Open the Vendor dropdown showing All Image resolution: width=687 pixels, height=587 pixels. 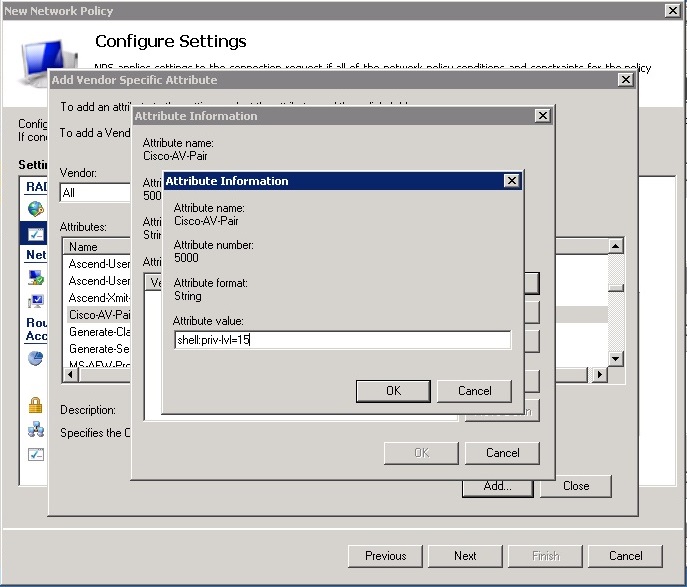[x=96, y=193]
